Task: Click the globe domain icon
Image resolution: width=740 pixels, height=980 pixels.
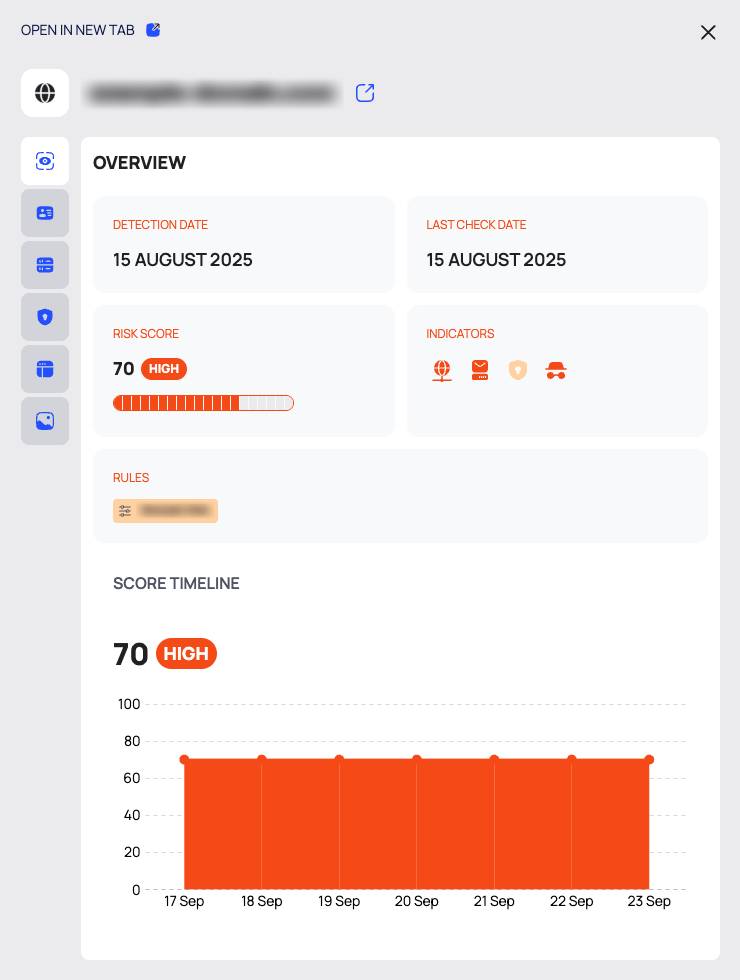Action: (x=45, y=93)
